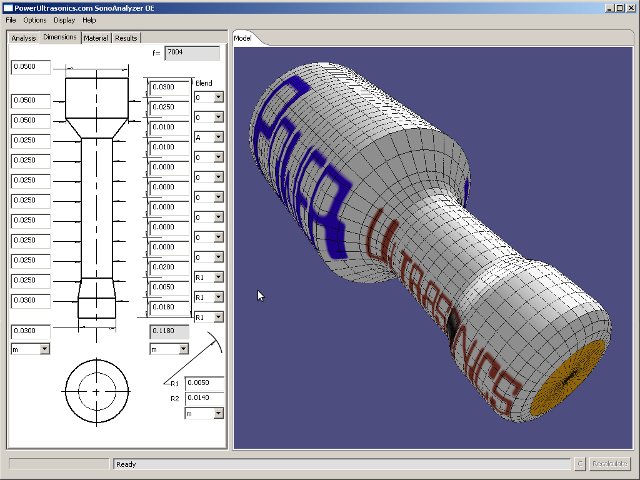Image resolution: width=640 pixels, height=480 pixels.
Task: Switch to the Analysis tab
Action: click(x=24, y=38)
